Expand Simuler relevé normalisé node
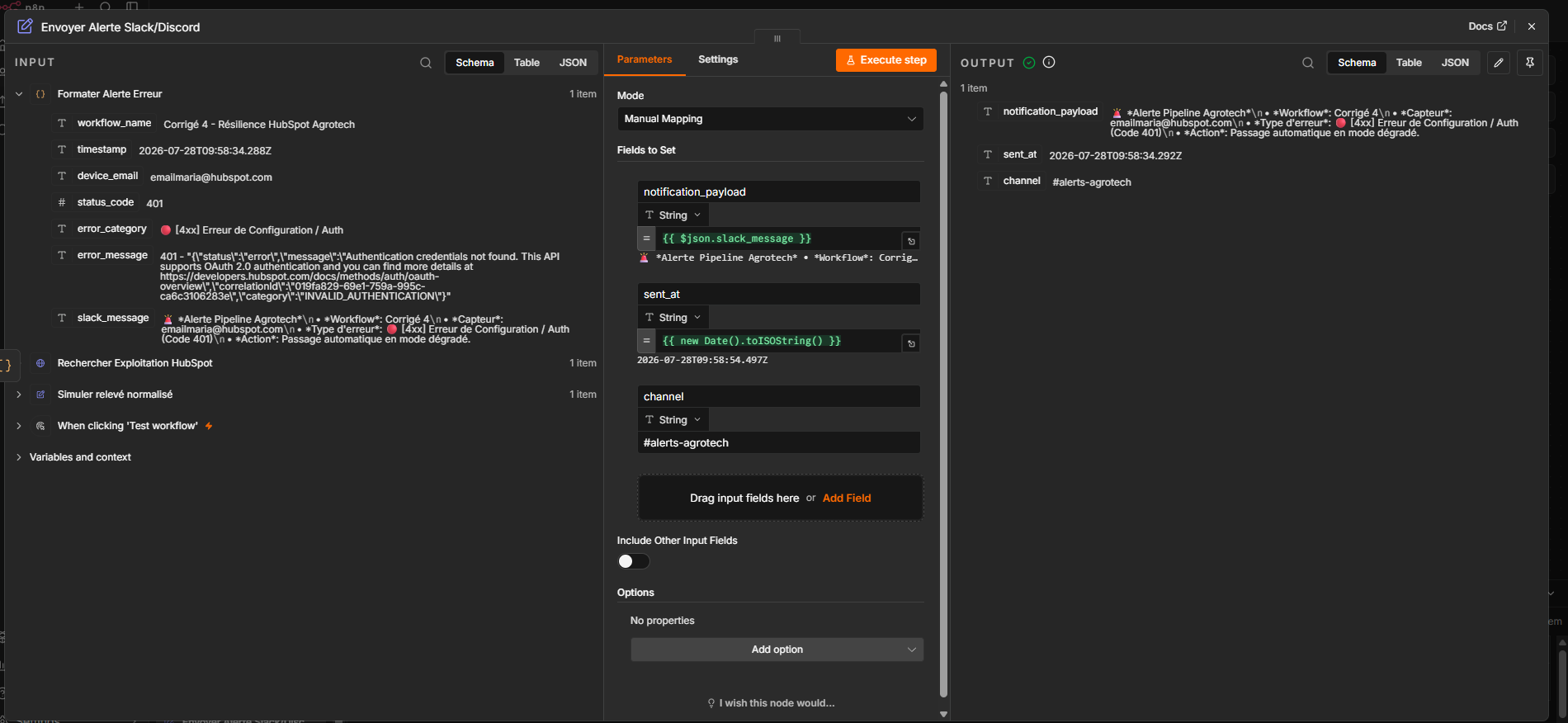This screenshot has width=1568, height=723. (19, 395)
